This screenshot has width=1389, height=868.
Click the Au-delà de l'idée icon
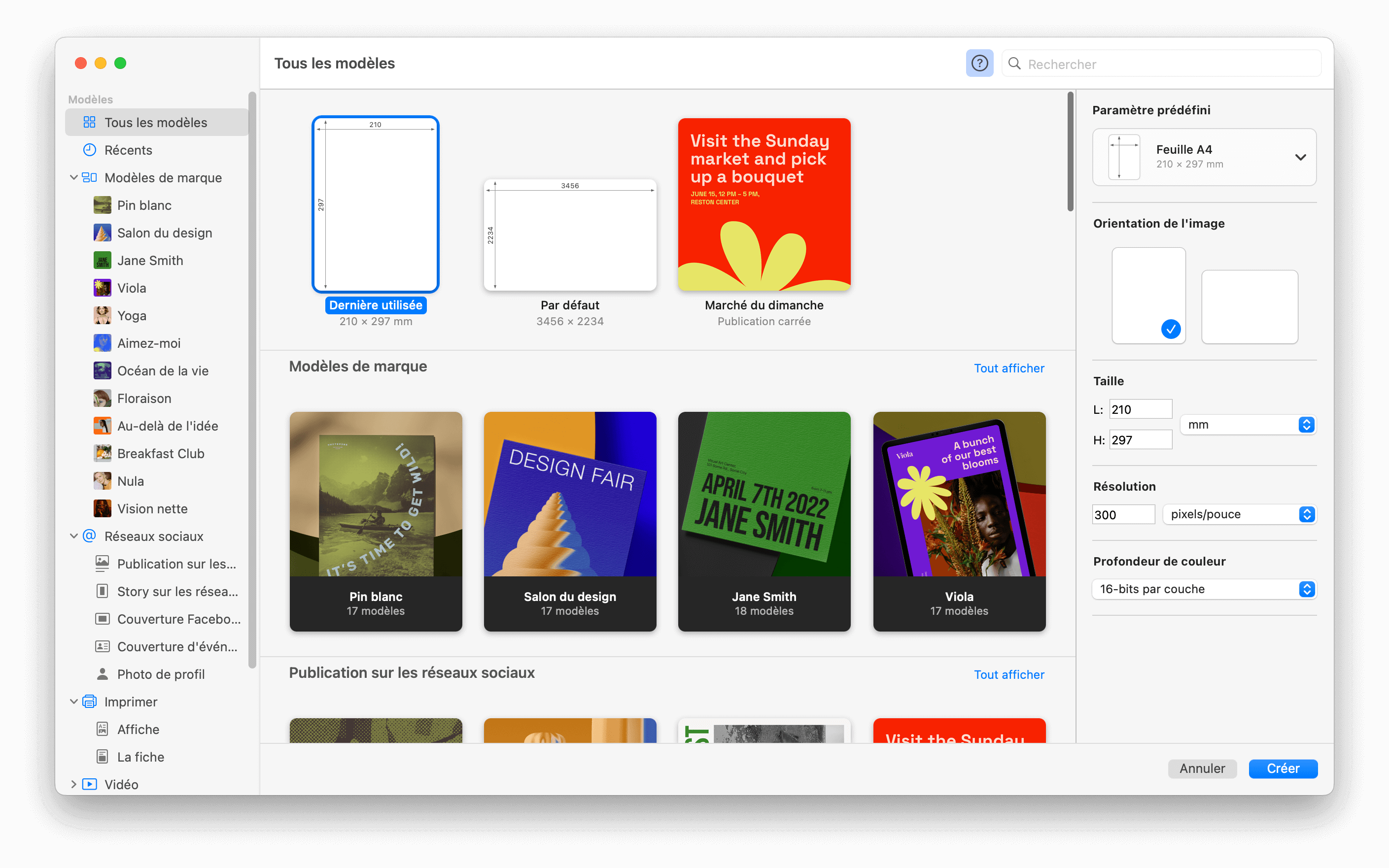(x=102, y=426)
